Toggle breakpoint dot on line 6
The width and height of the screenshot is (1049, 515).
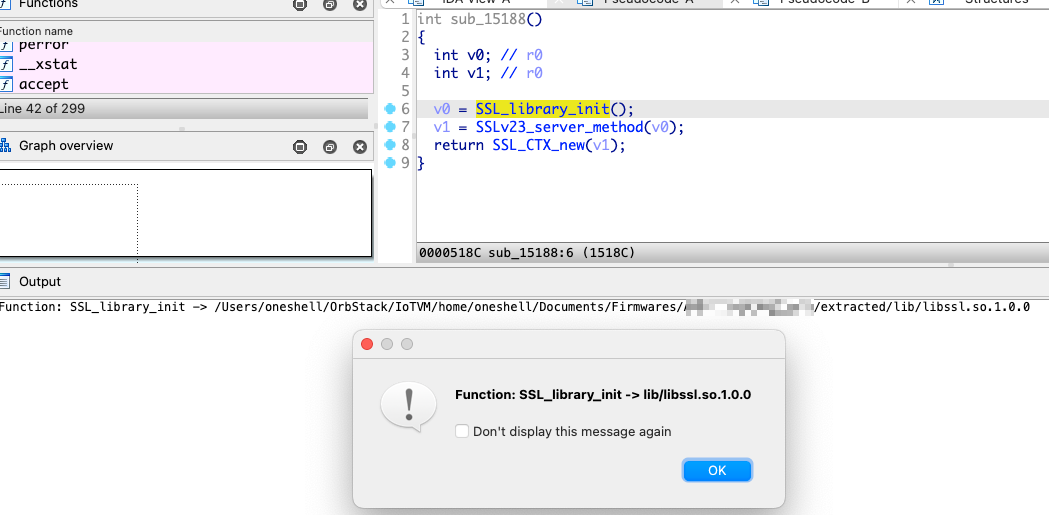[391, 109]
